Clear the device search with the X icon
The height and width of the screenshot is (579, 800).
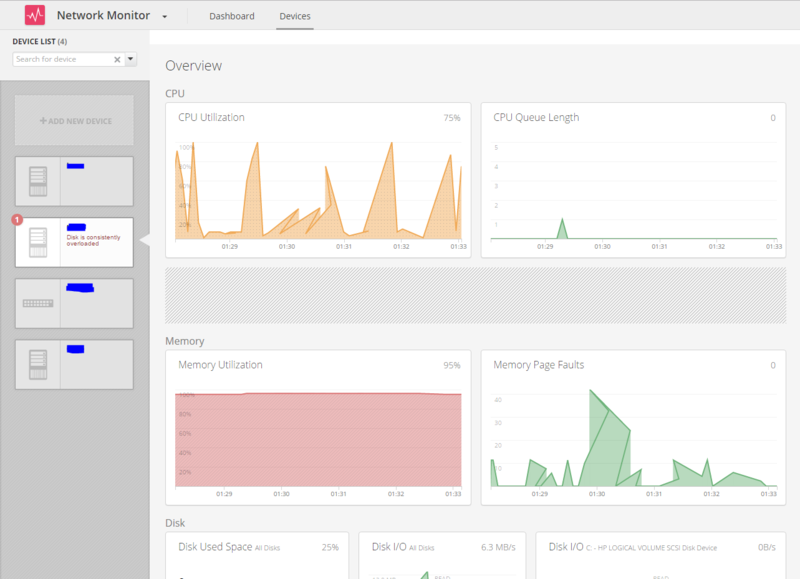(x=117, y=60)
